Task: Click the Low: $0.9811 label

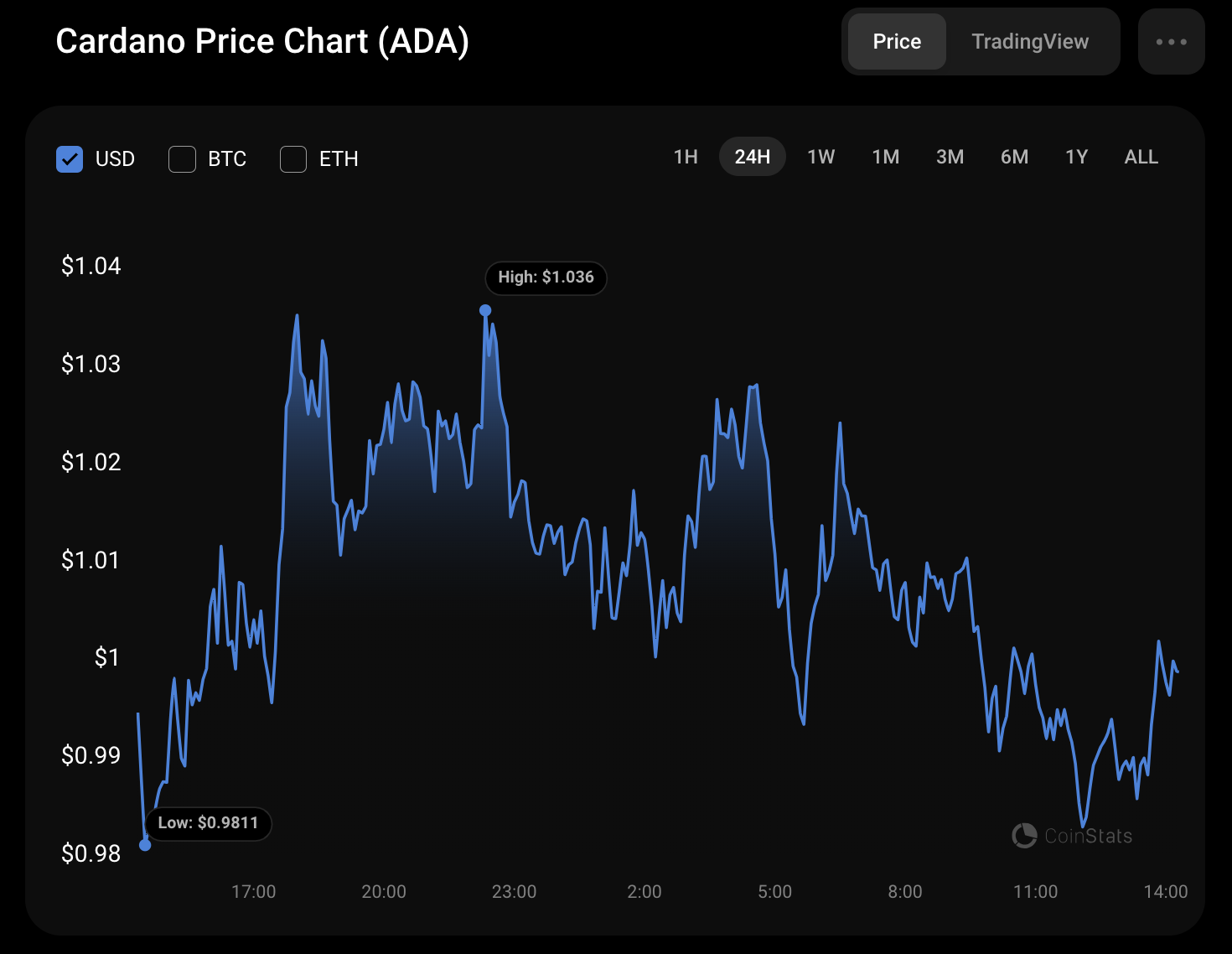Action: pos(208,823)
